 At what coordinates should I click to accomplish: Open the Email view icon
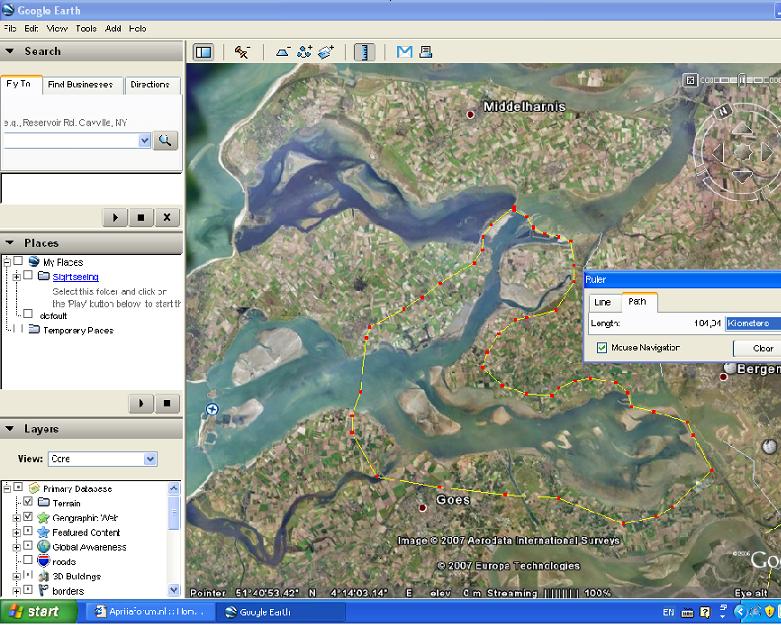[404, 52]
